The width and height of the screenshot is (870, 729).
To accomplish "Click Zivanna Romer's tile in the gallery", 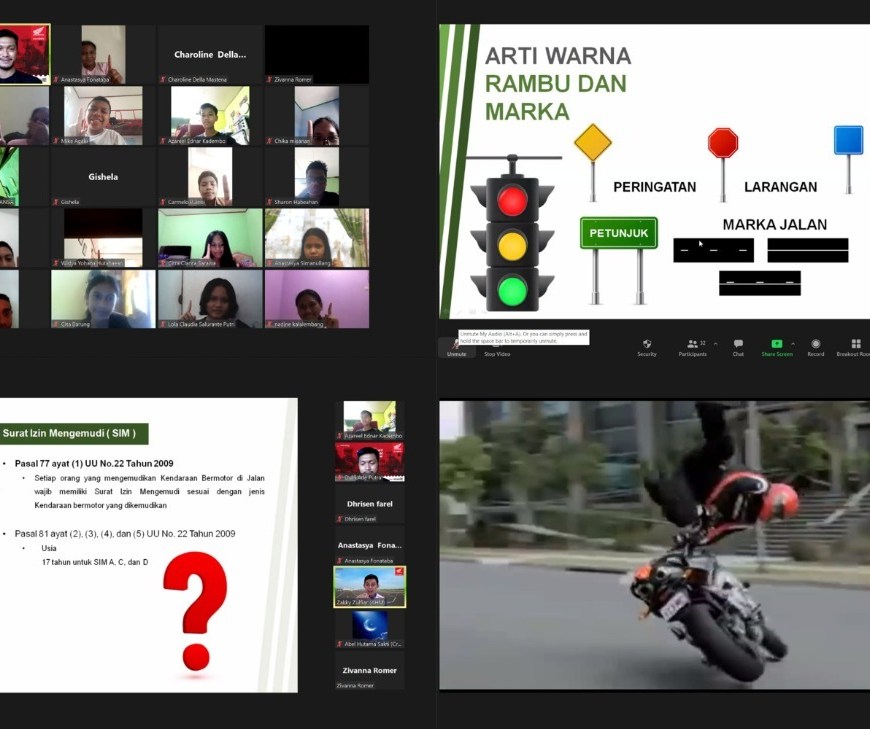I will [317, 55].
